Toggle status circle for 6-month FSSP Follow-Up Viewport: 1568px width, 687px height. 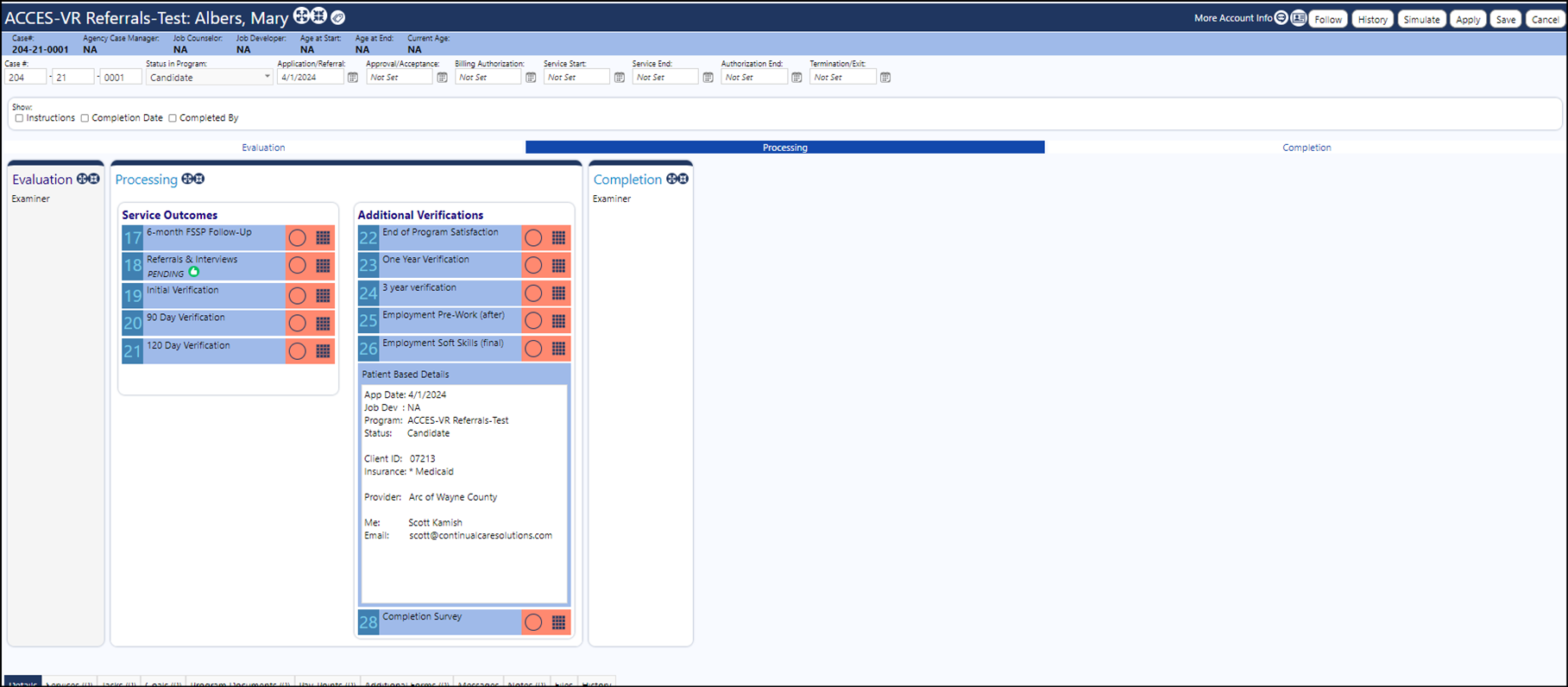click(297, 237)
